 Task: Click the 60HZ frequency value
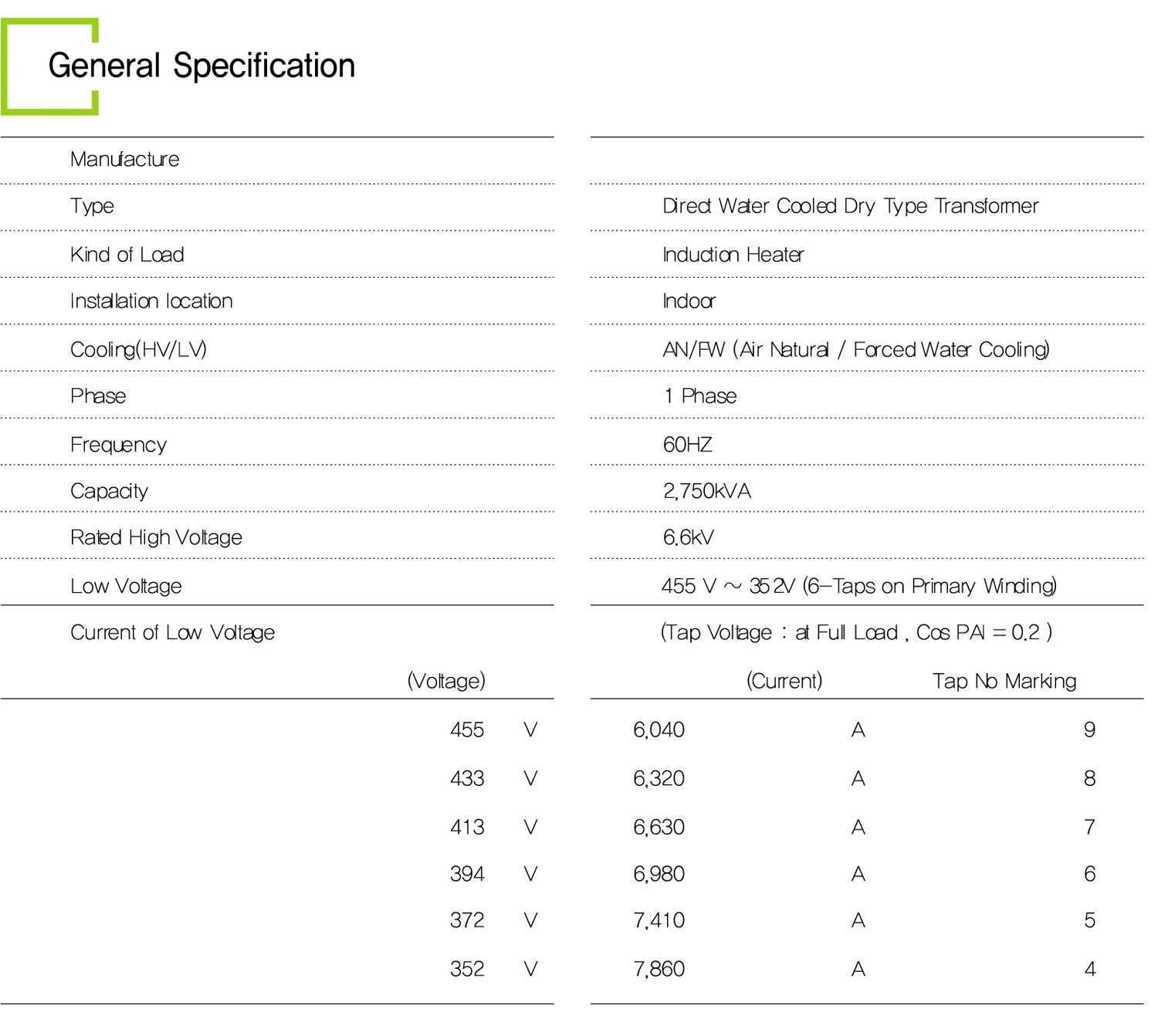click(687, 445)
